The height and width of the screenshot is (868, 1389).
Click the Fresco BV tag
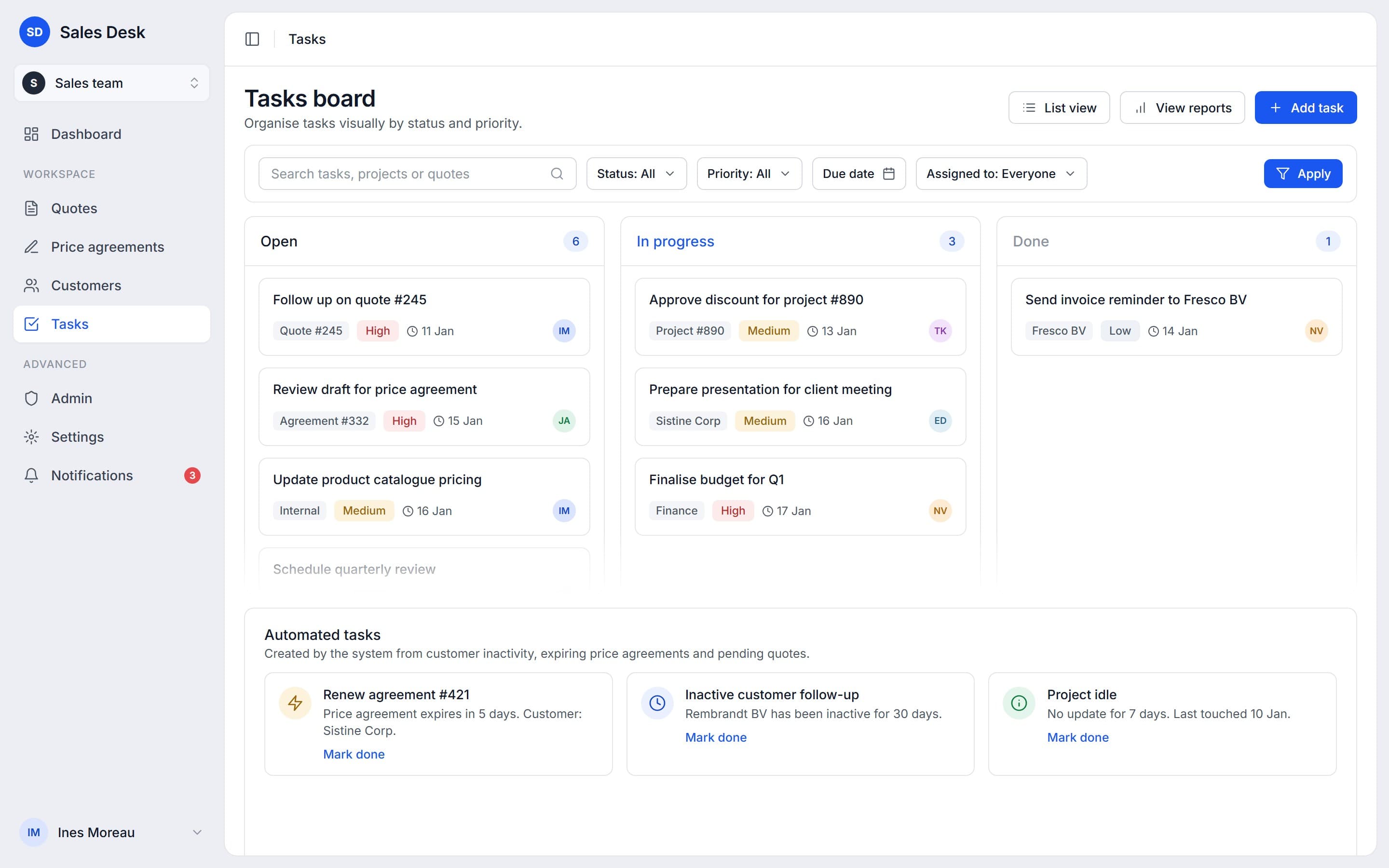[1059, 331]
